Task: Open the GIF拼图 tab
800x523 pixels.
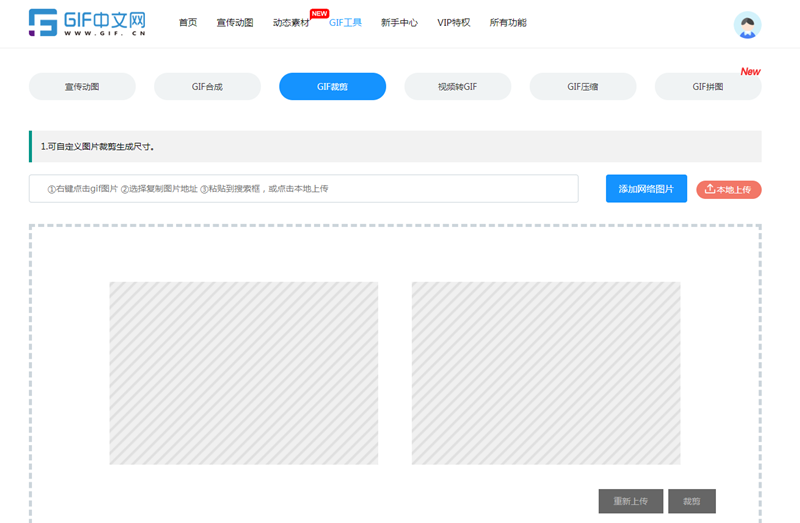Action: [x=707, y=87]
